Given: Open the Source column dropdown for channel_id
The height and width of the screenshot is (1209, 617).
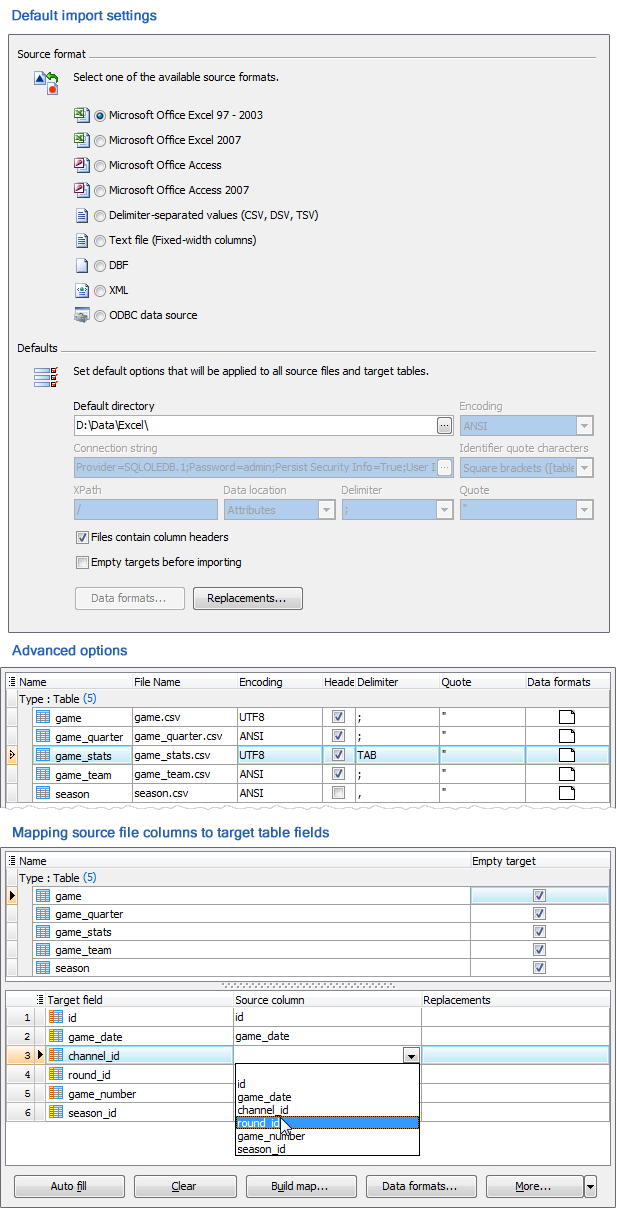Looking at the screenshot, I should point(409,1054).
